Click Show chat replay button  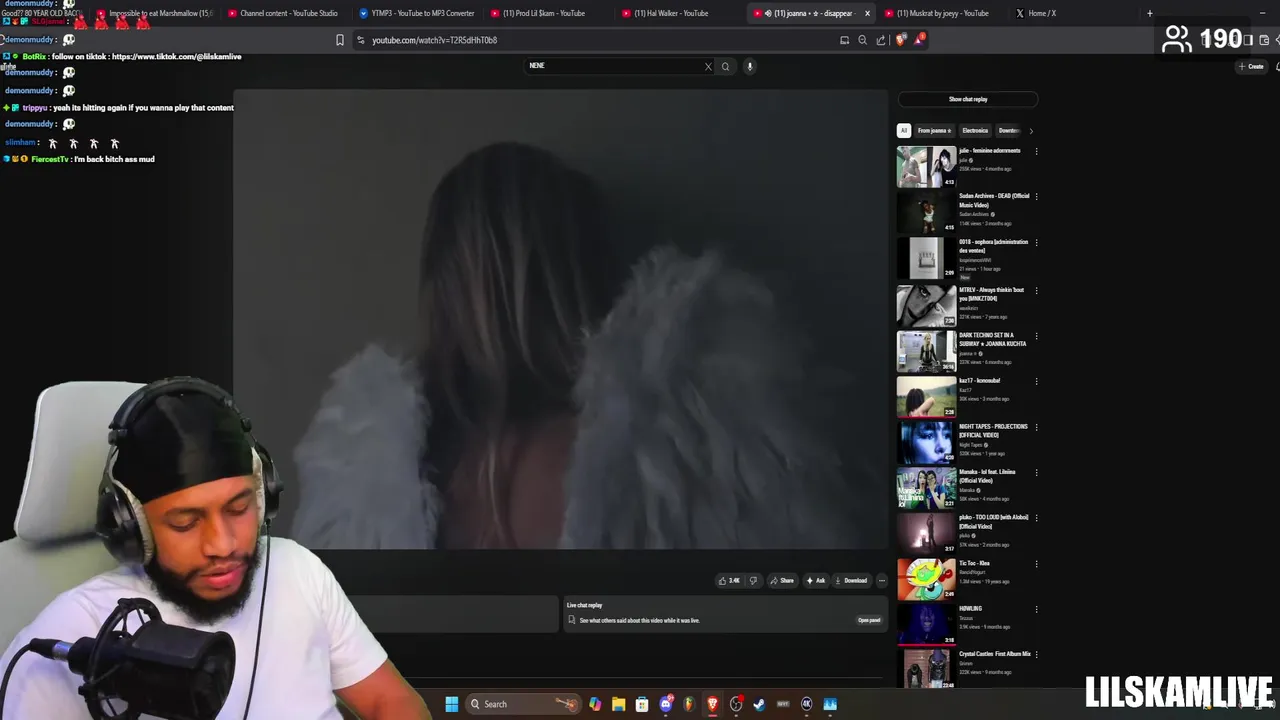[x=968, y=99]
